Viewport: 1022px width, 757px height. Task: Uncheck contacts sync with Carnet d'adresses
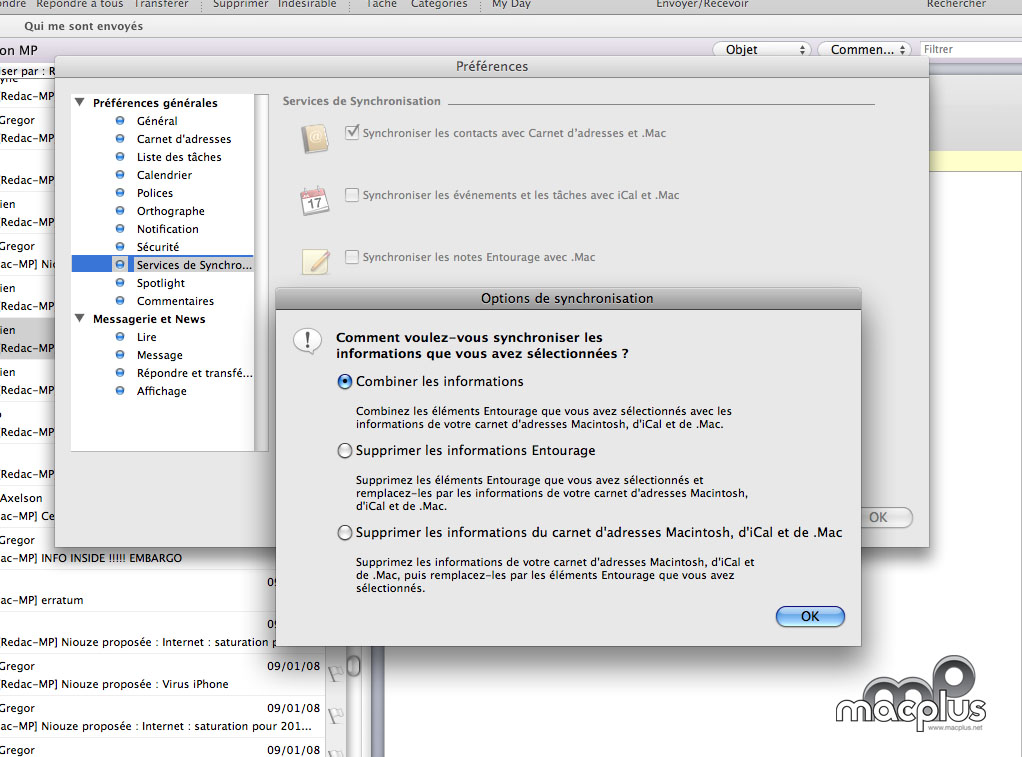point(352,132)
